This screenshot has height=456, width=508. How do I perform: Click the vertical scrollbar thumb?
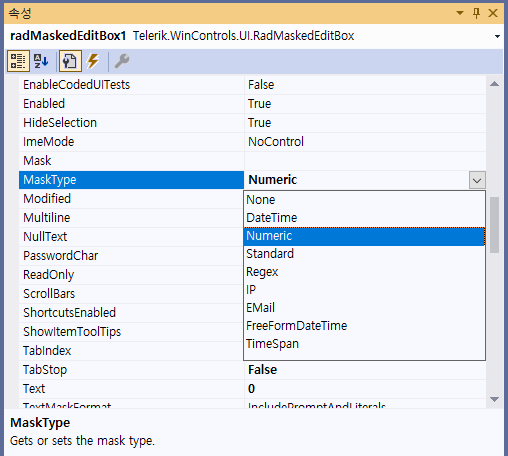pos(495,225)
